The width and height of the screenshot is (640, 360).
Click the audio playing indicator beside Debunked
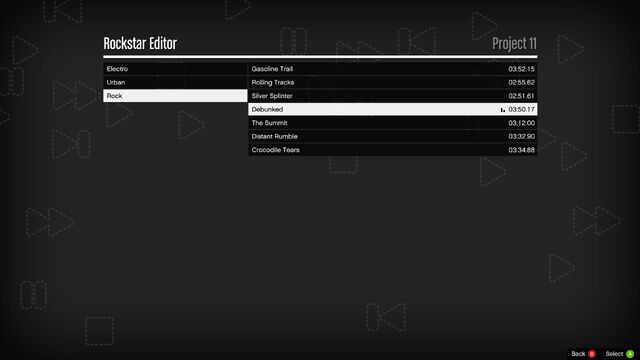[502, 110]
